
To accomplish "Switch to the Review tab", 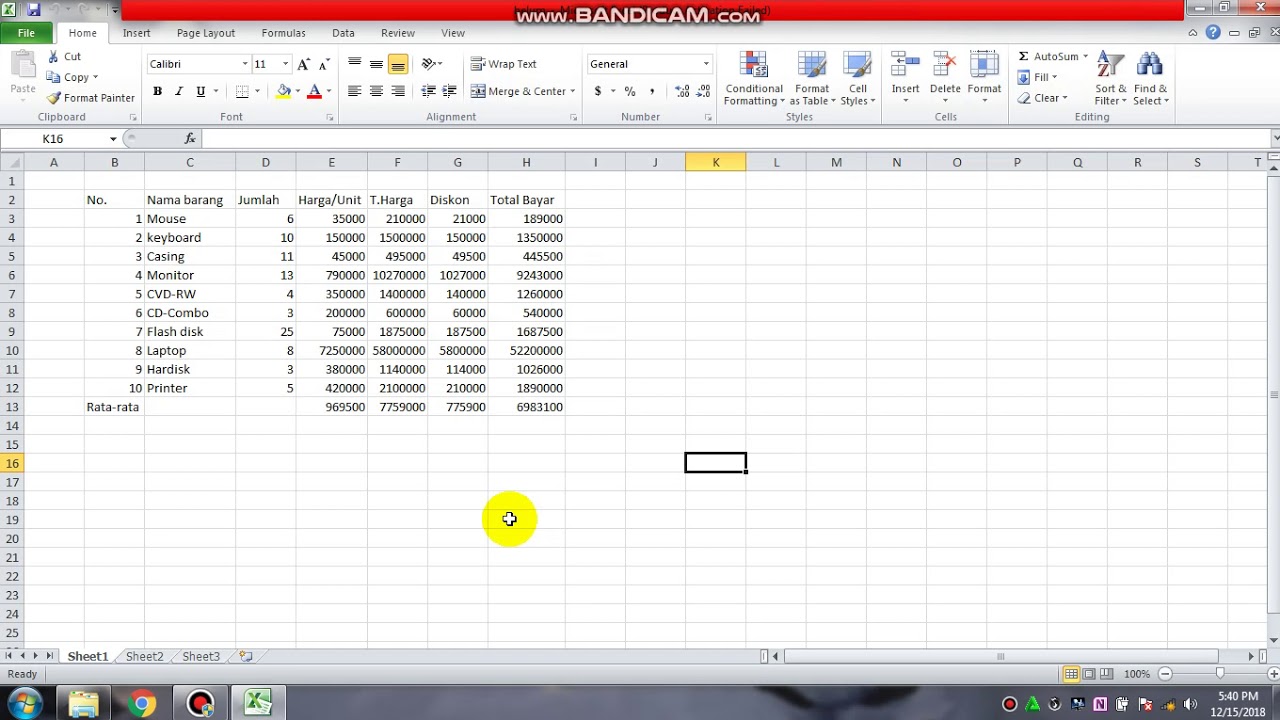I will pyautogui.click(x=398, y=33).
